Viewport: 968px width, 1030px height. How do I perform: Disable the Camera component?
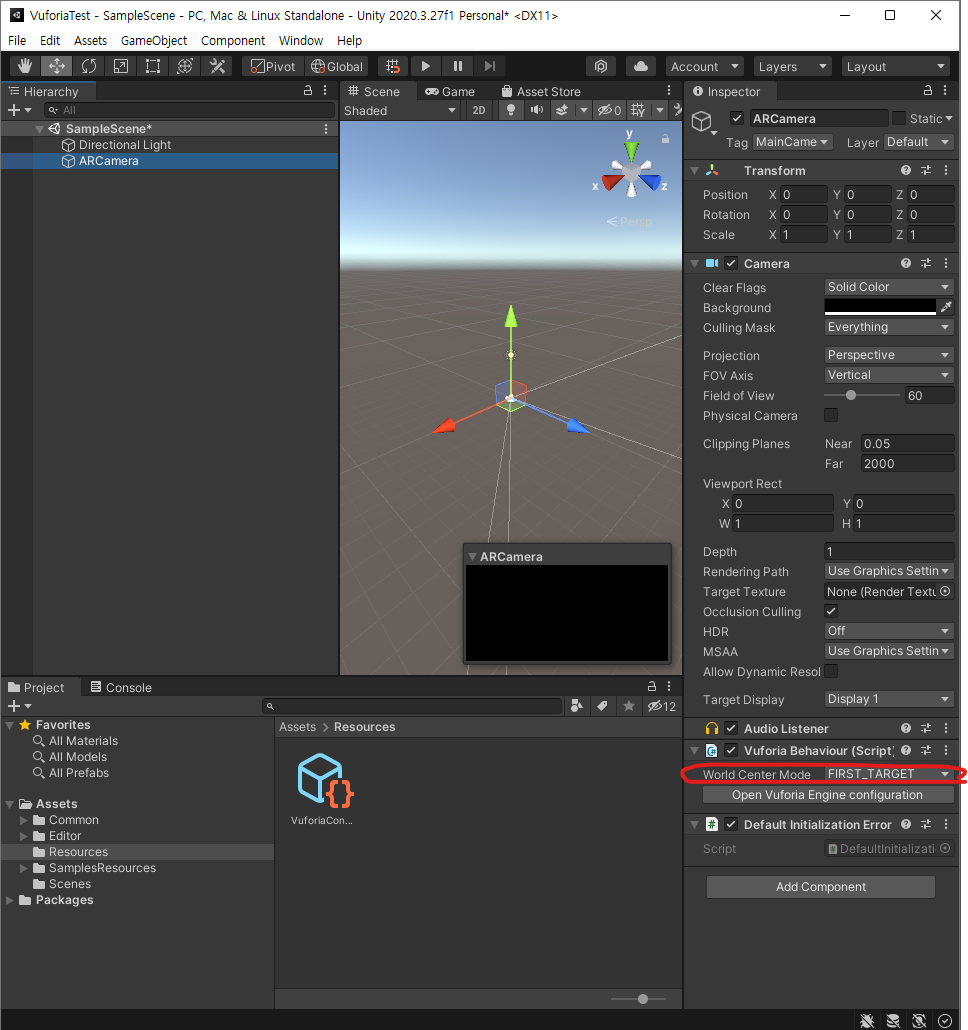click(731, 263)
